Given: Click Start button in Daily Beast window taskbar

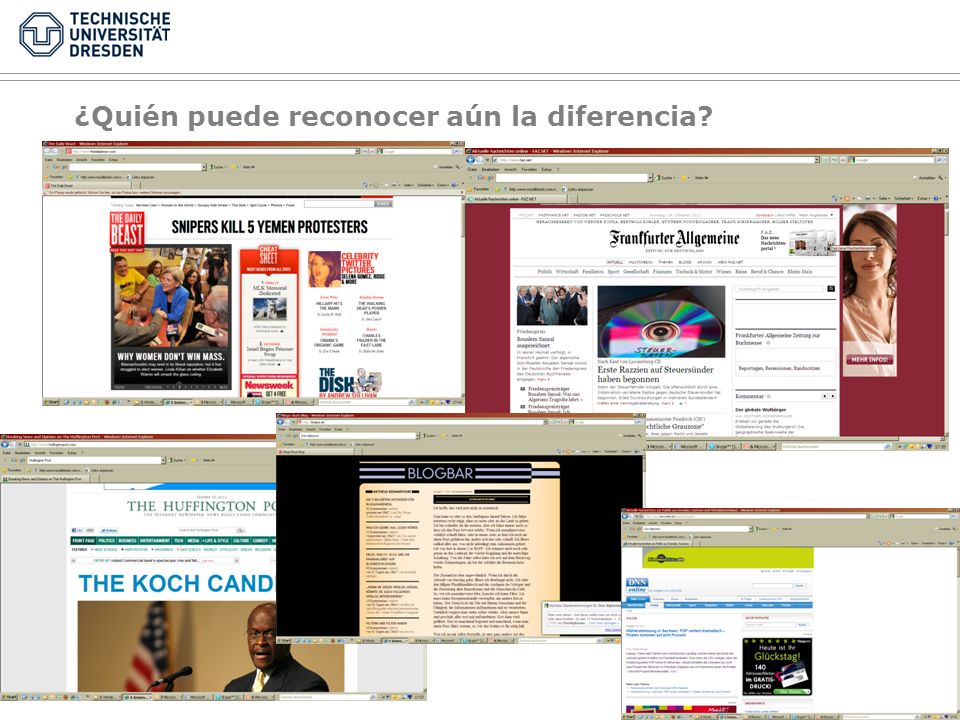Looking at the screenshot, I should coord(51,402).
